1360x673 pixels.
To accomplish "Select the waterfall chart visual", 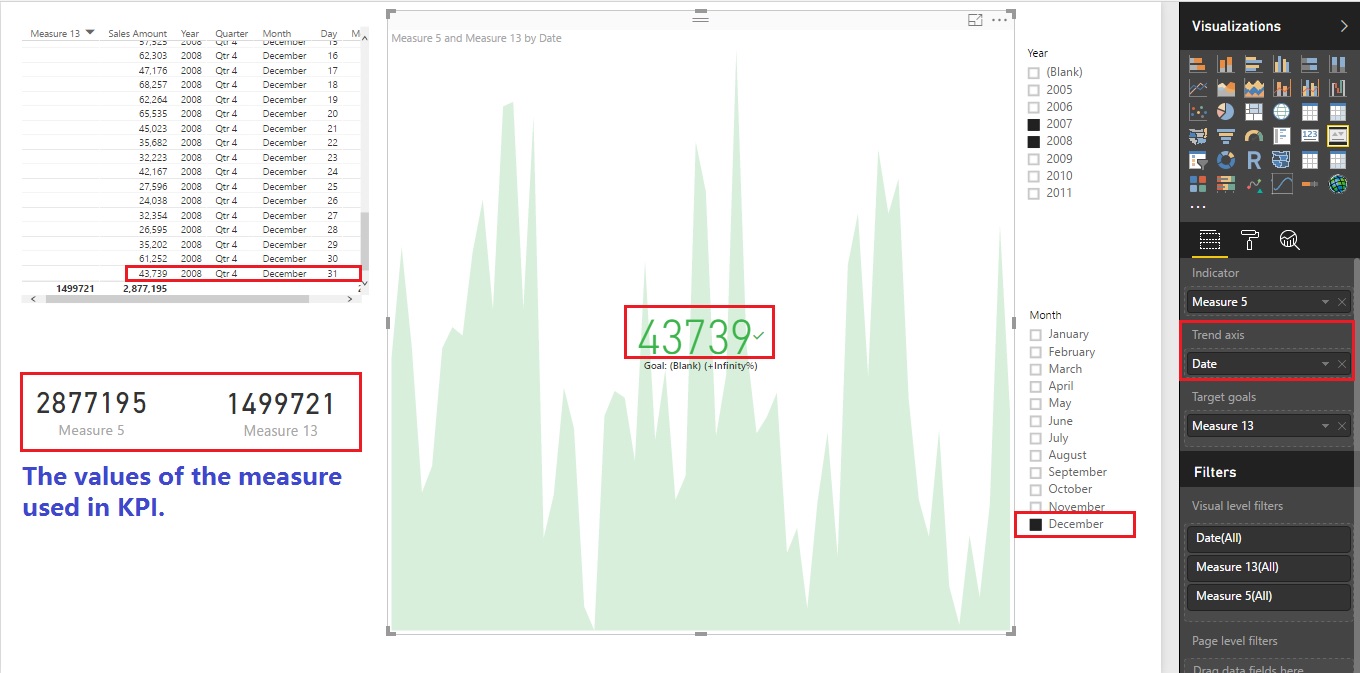I will click(x=1337, y=88).
